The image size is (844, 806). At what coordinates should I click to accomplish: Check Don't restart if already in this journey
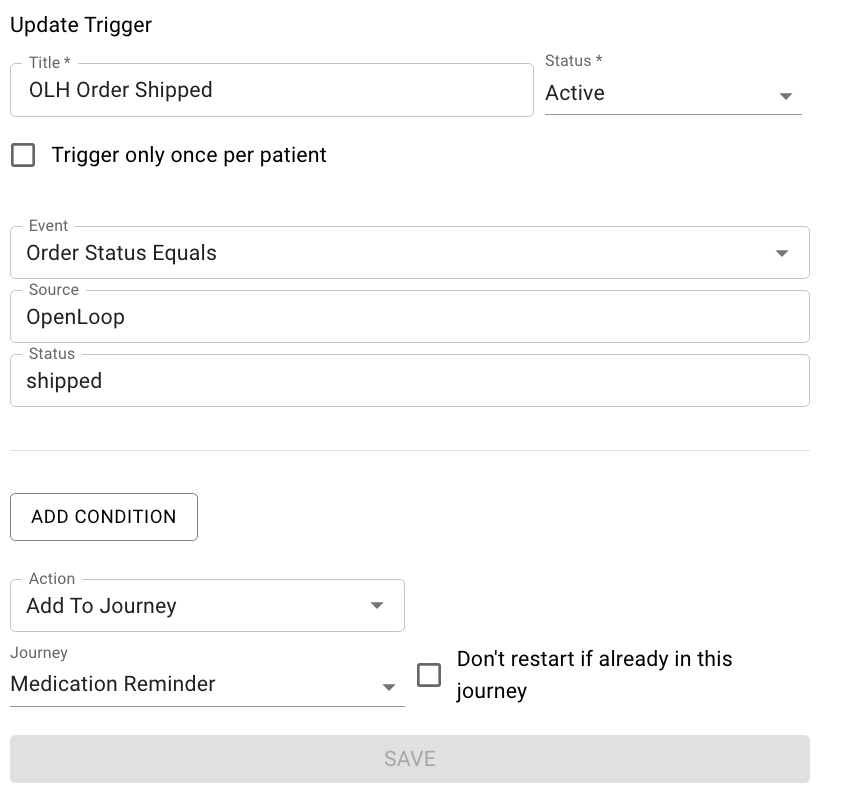point(429,675)
